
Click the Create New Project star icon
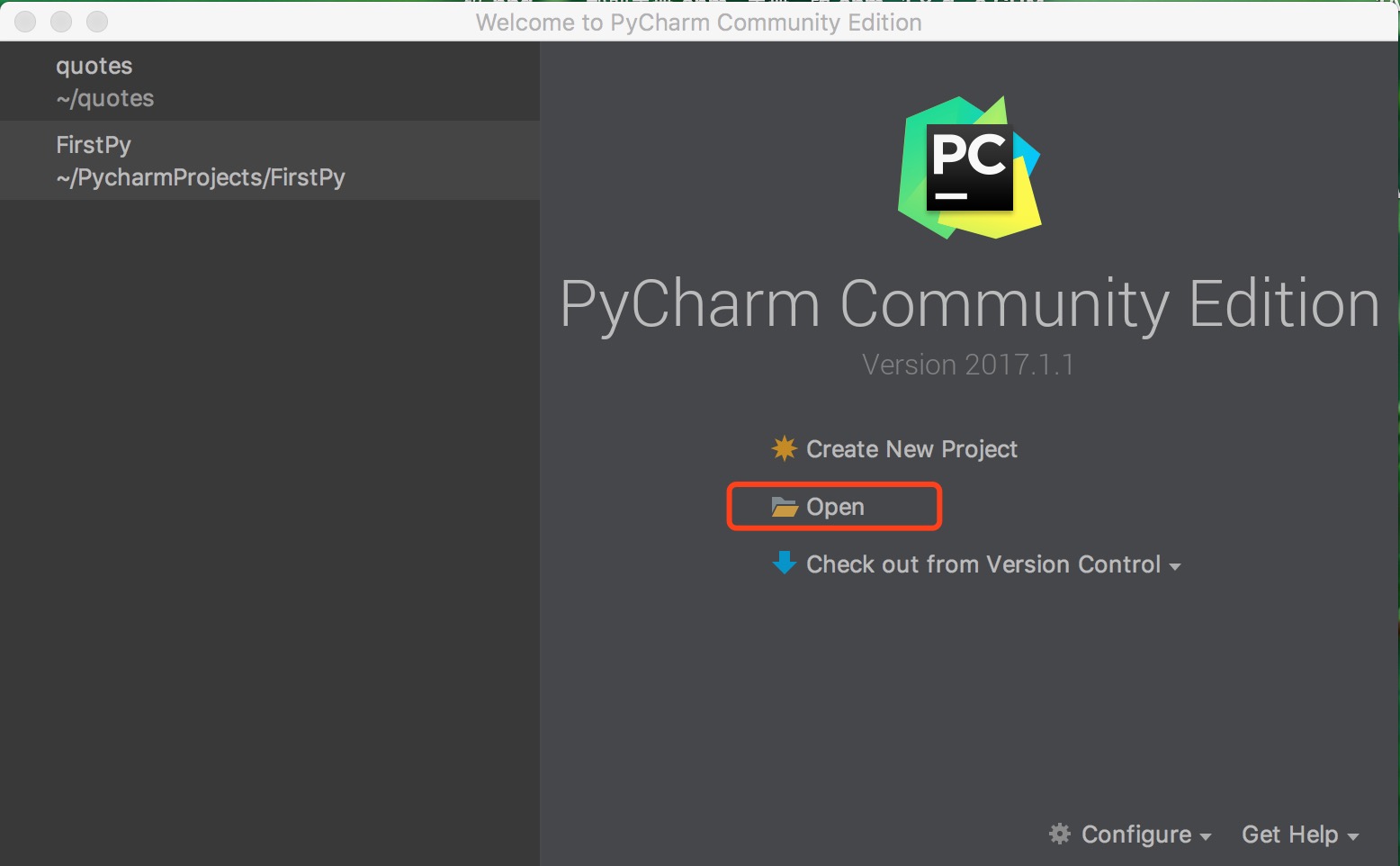click(785, 448)
